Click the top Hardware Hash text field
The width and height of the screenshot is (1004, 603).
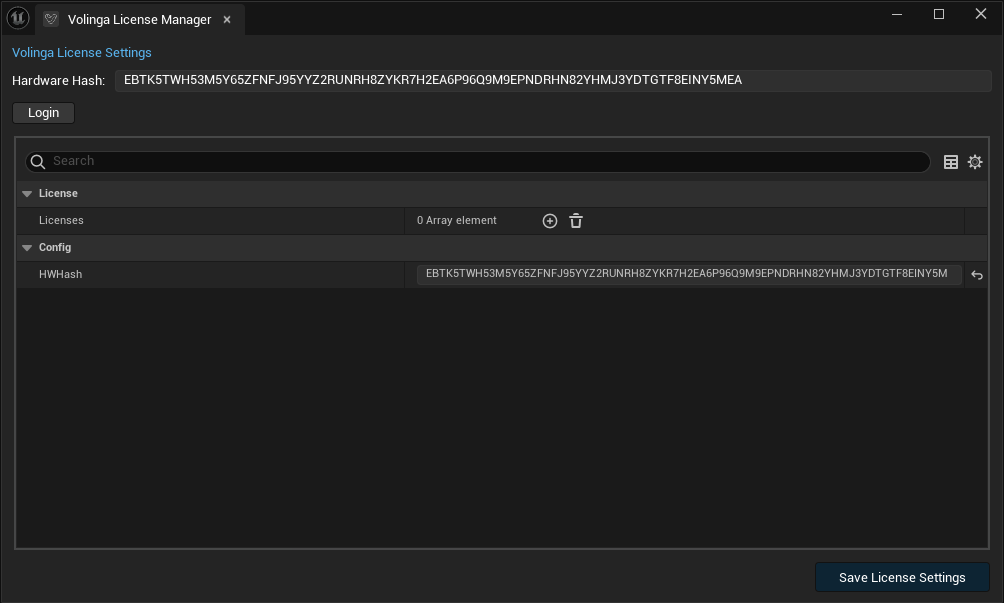[552, 80]
